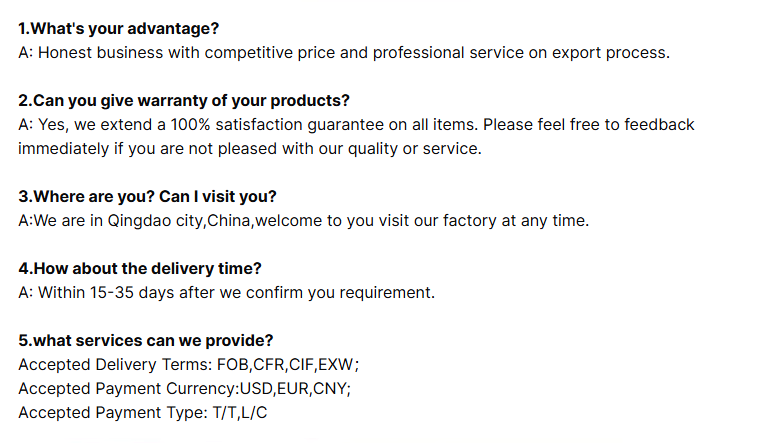772x443 pixels.
Task: Click the line starting with "immediately if you"
Action: (249, 149)
